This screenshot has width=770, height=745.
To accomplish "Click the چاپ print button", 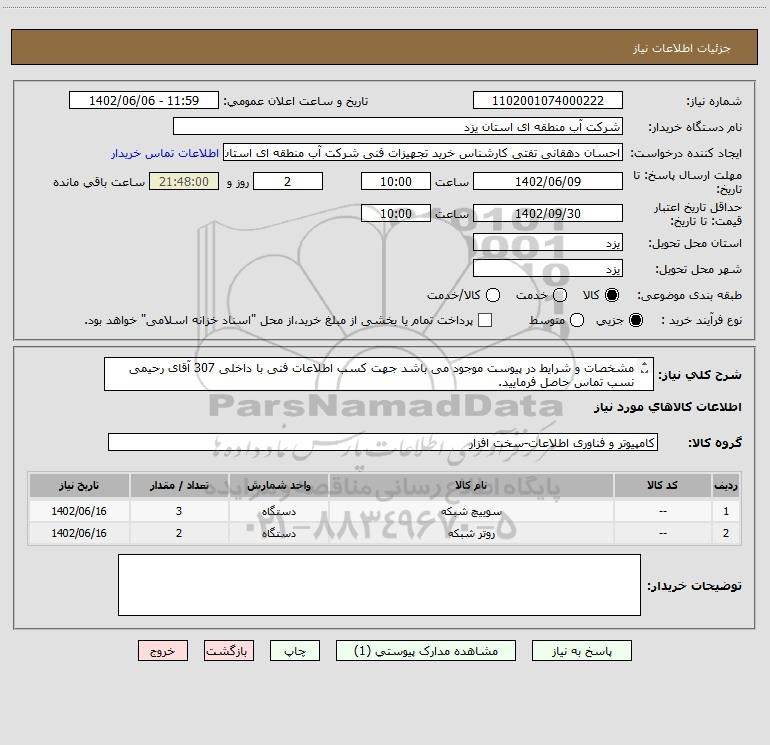I will 295,651.
